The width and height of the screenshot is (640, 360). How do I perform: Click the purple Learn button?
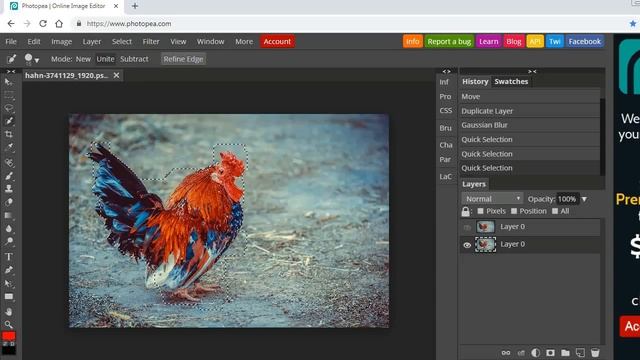point(489,42)
